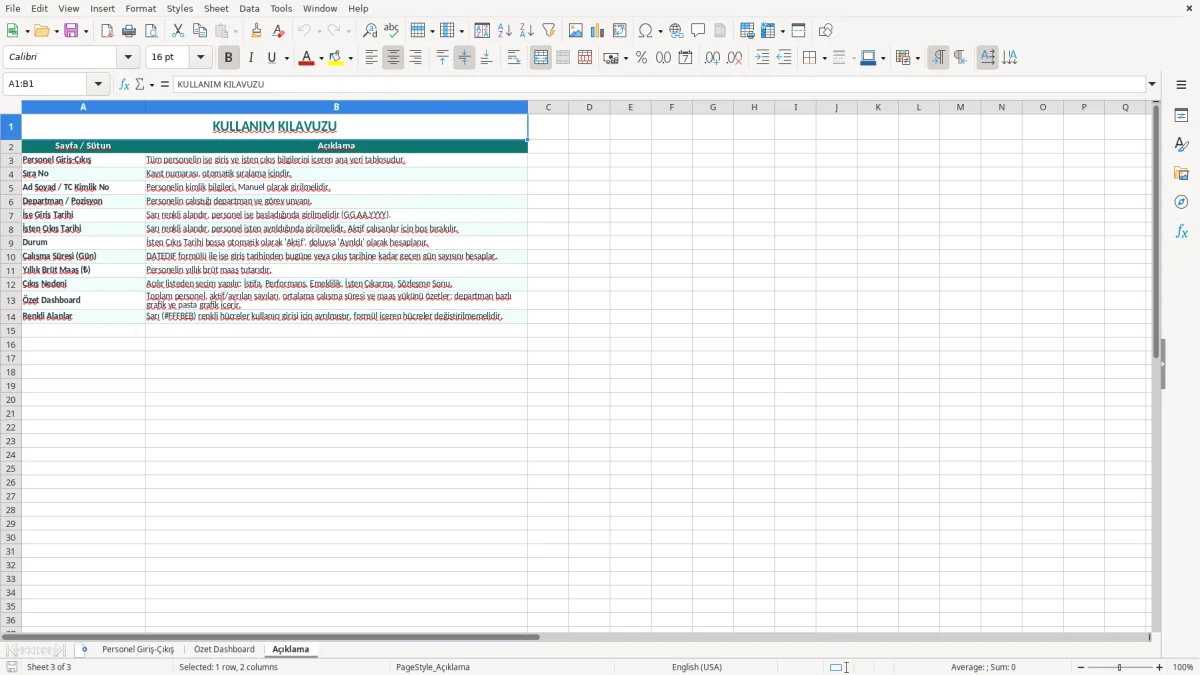Open the sidebar Navigator panel

click(1181, 203)
